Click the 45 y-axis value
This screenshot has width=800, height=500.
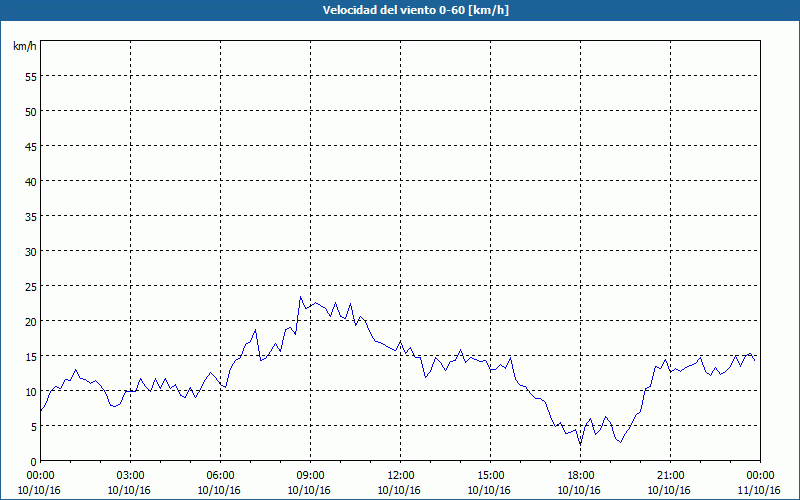pos(31,146)
